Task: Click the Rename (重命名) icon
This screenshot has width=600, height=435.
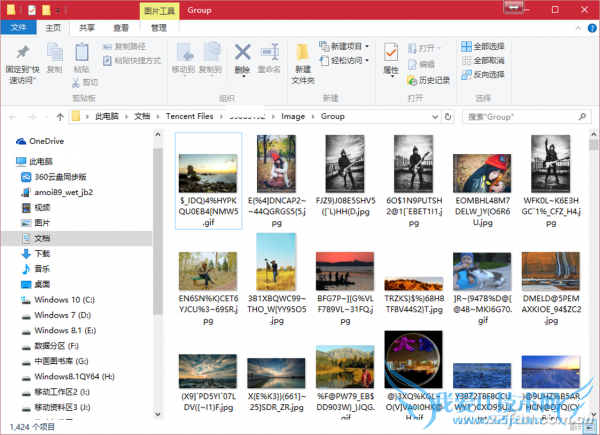Action: (x=269, y=52)
